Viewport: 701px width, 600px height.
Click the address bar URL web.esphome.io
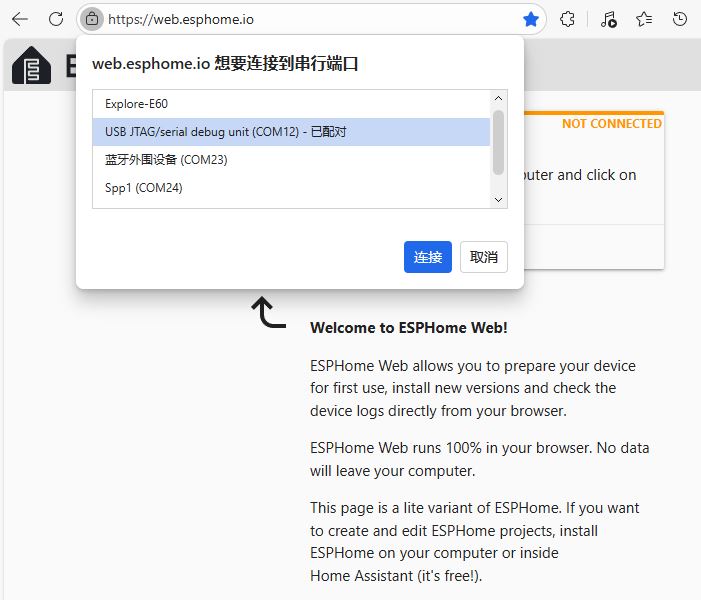[x=181, y=20]
